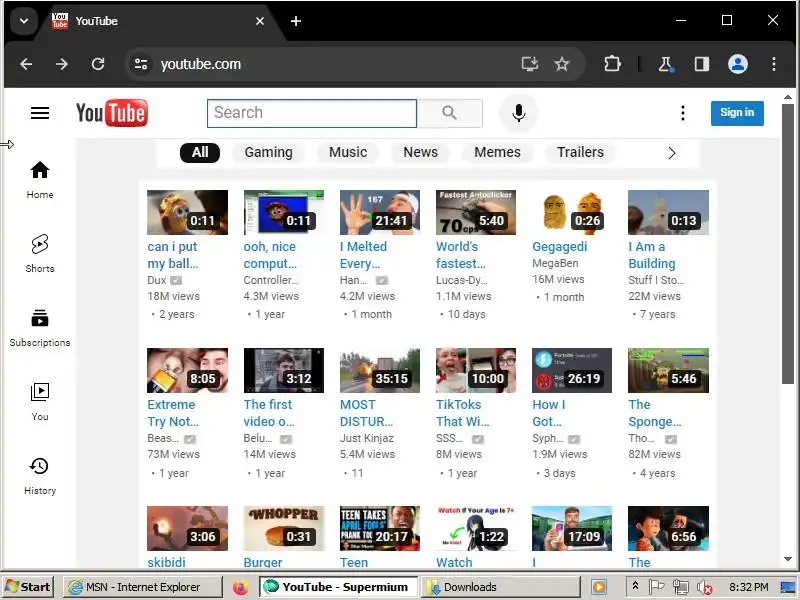The width and height of the screenshot is (800, 600).
Task: Show more category chips with the right chevron
Action: click(x=671, y=153)
